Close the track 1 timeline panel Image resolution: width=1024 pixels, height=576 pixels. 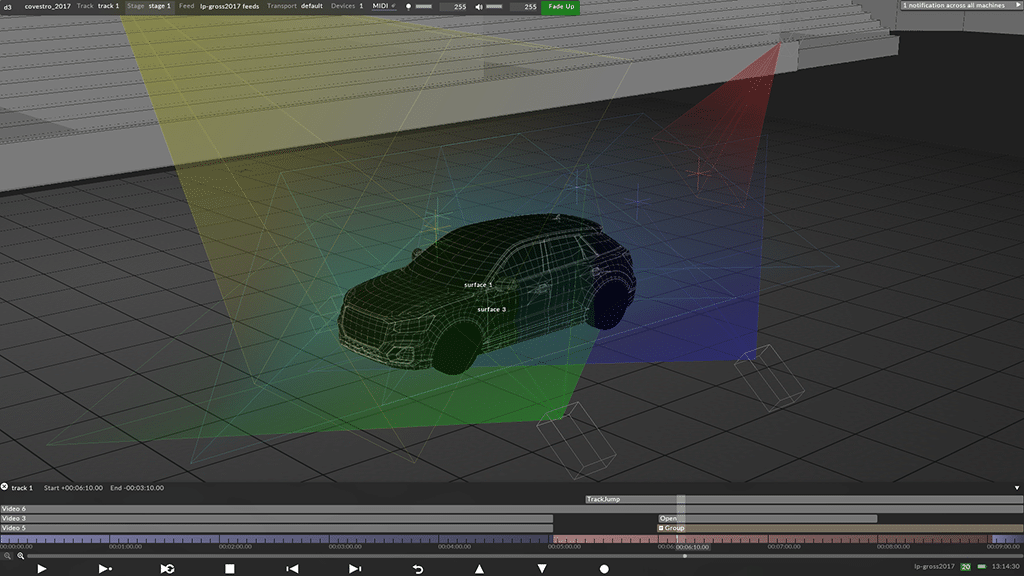5,487
